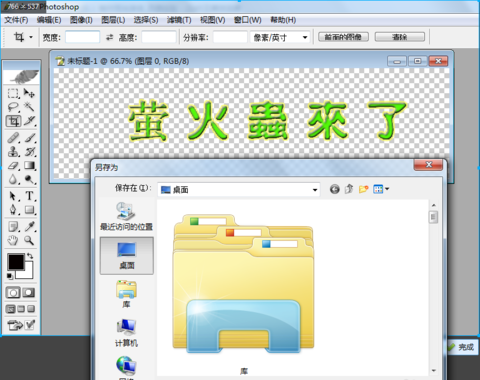Open the Filter (滤镜) menu

click(179, 20)
